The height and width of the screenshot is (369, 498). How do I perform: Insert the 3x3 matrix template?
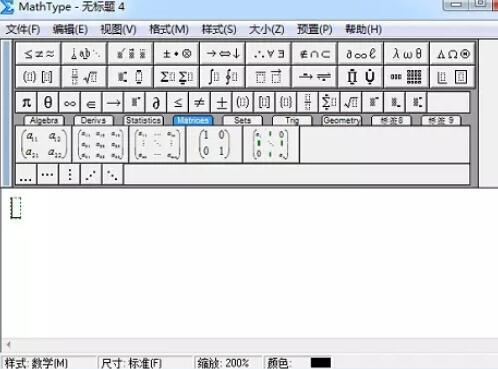(101, 144)
